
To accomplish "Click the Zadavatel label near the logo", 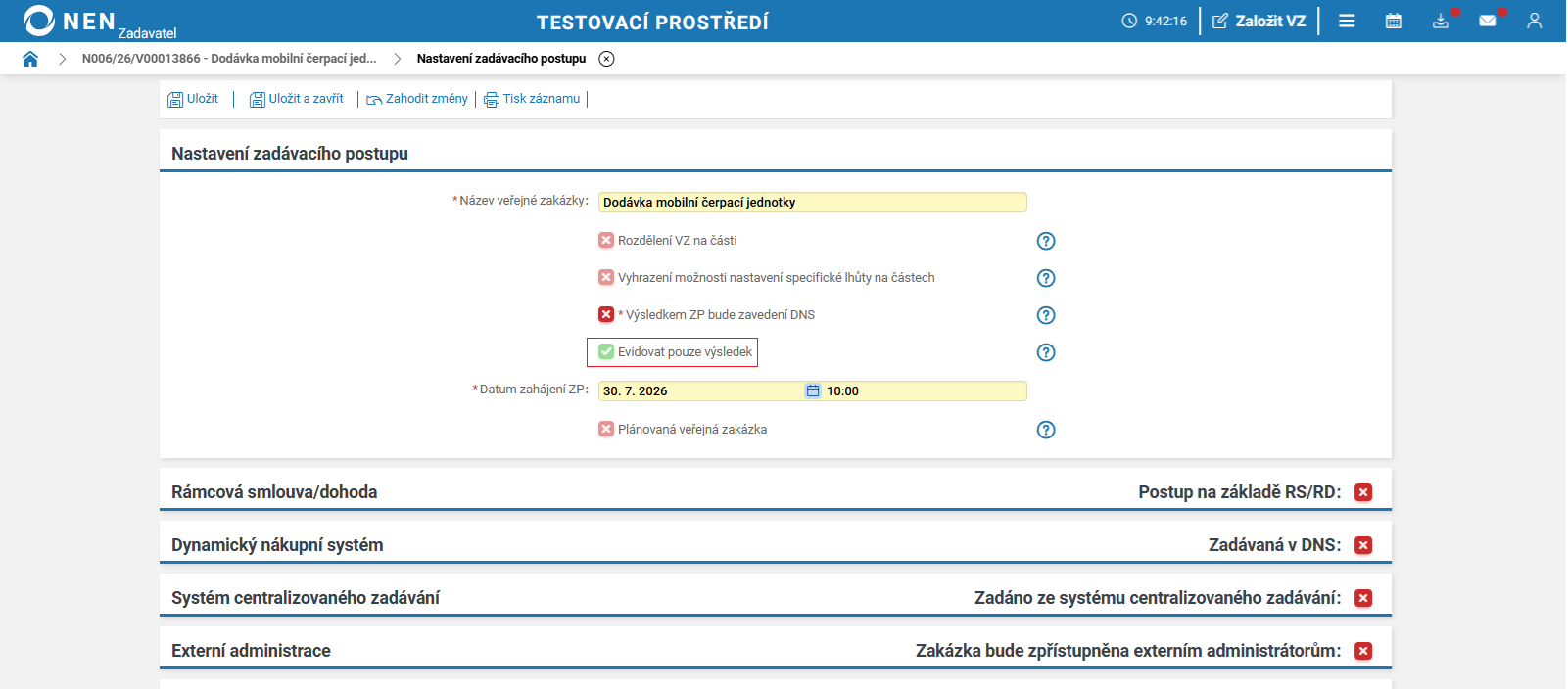I will coord(148,33).
